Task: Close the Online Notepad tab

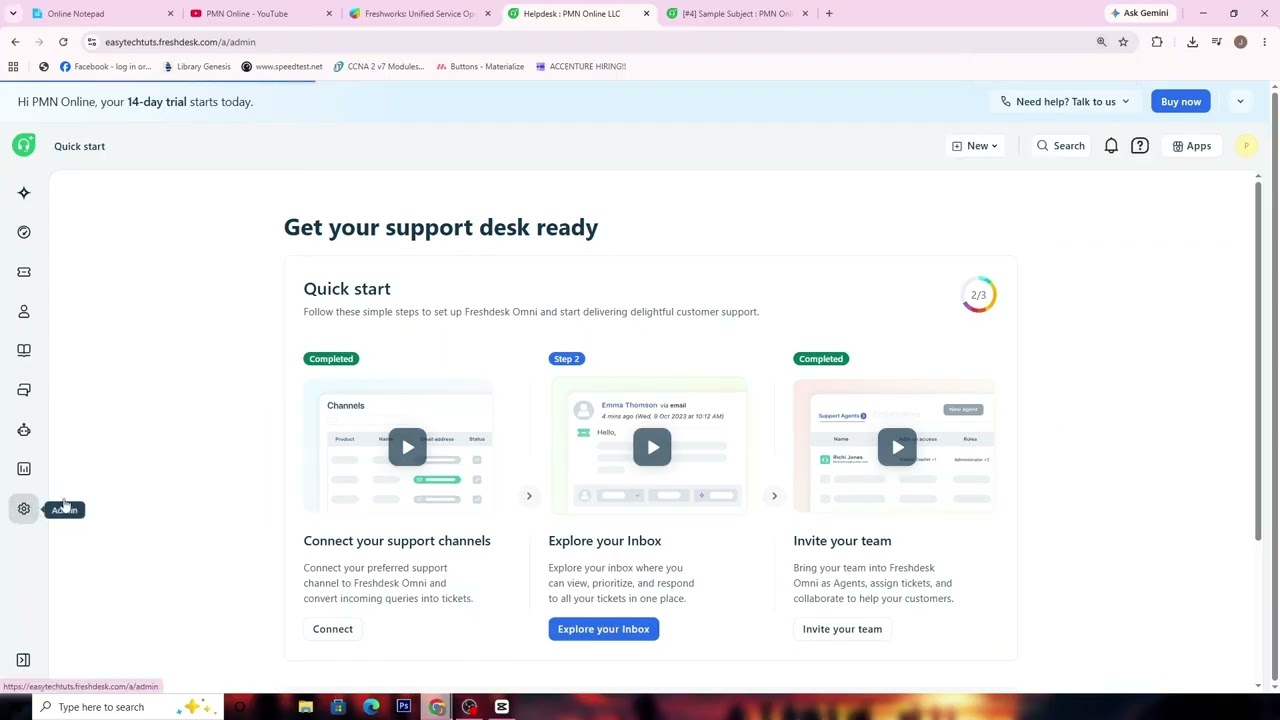Action: [170, 14]
